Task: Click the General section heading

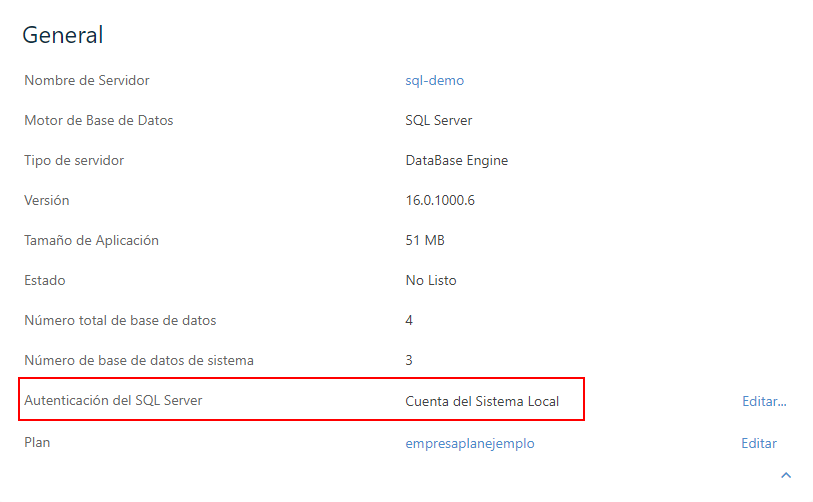Action: [63, 35]
